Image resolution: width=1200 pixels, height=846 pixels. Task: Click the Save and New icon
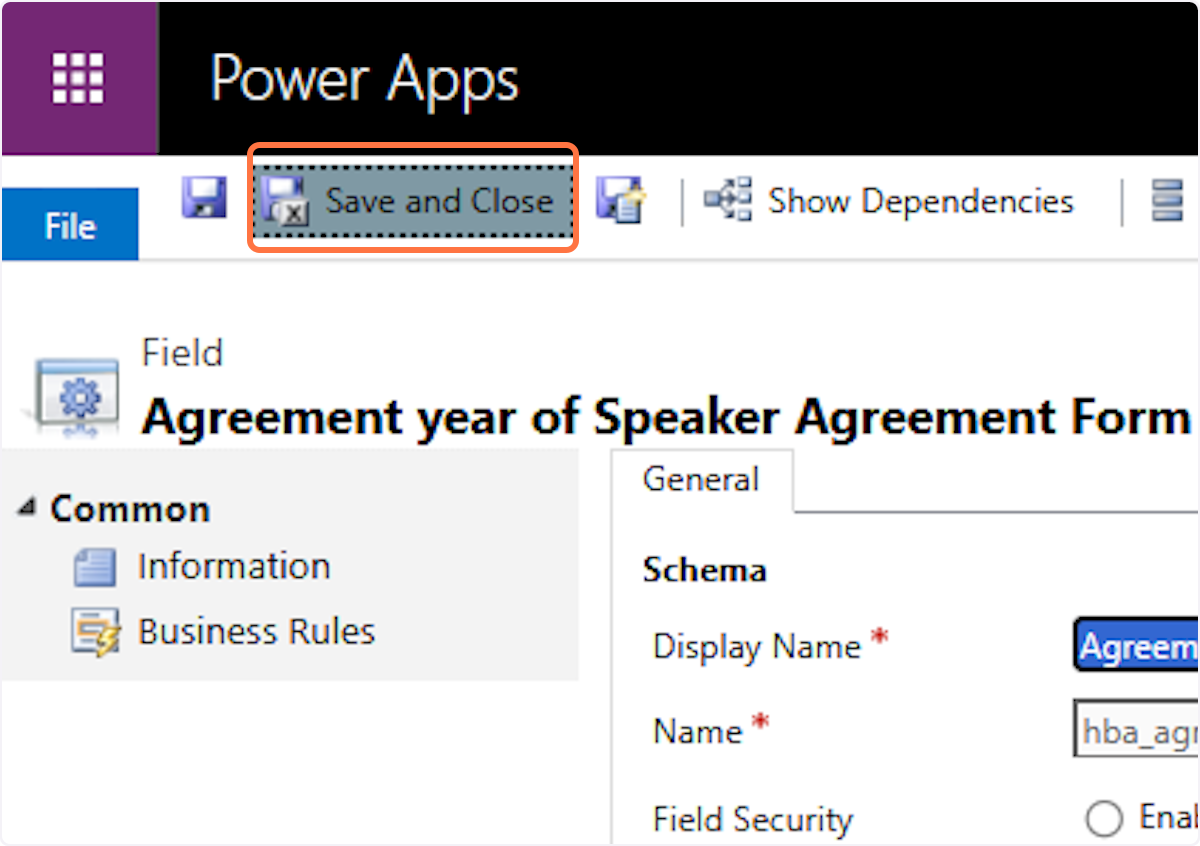point(621,200)
